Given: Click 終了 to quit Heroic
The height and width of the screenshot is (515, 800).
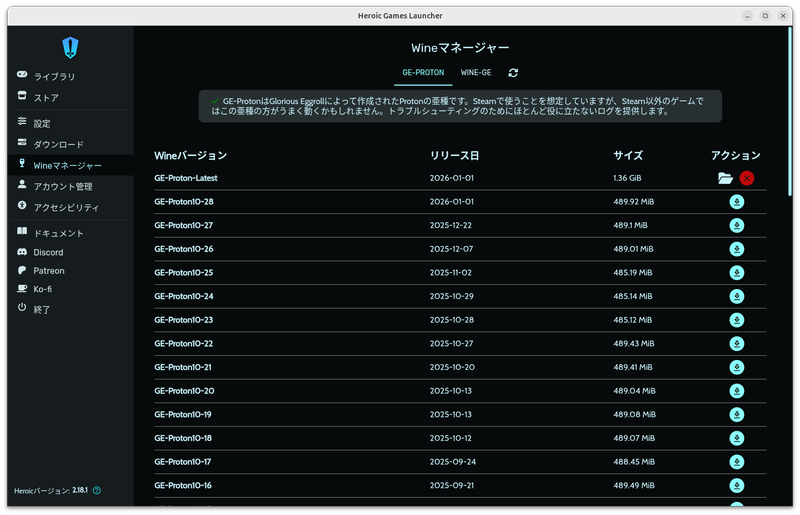Looking at the screenshot, I should coord(70,309).
